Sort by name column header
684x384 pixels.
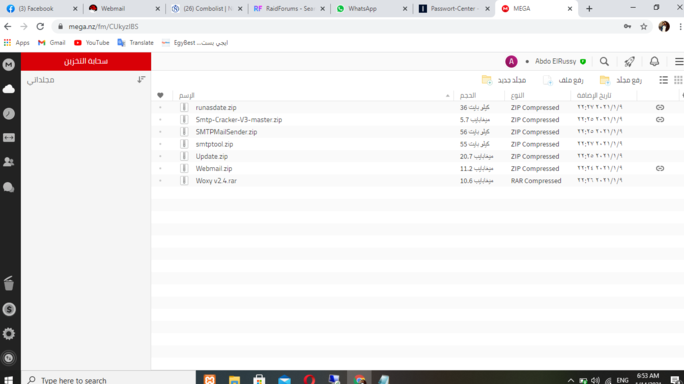[x=186, y=95]
